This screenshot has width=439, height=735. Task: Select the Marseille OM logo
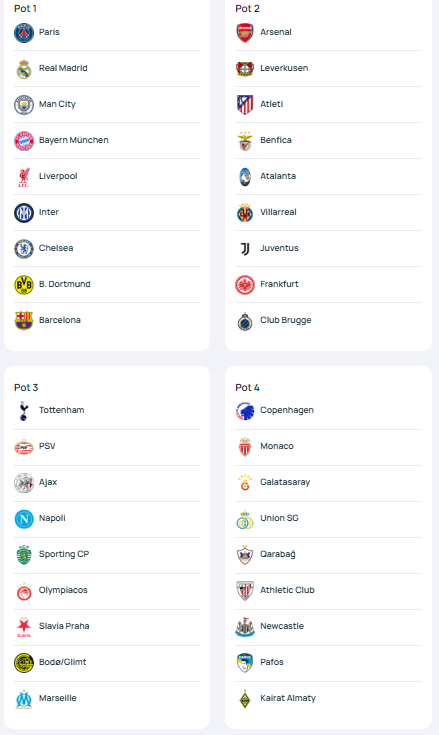24,699
